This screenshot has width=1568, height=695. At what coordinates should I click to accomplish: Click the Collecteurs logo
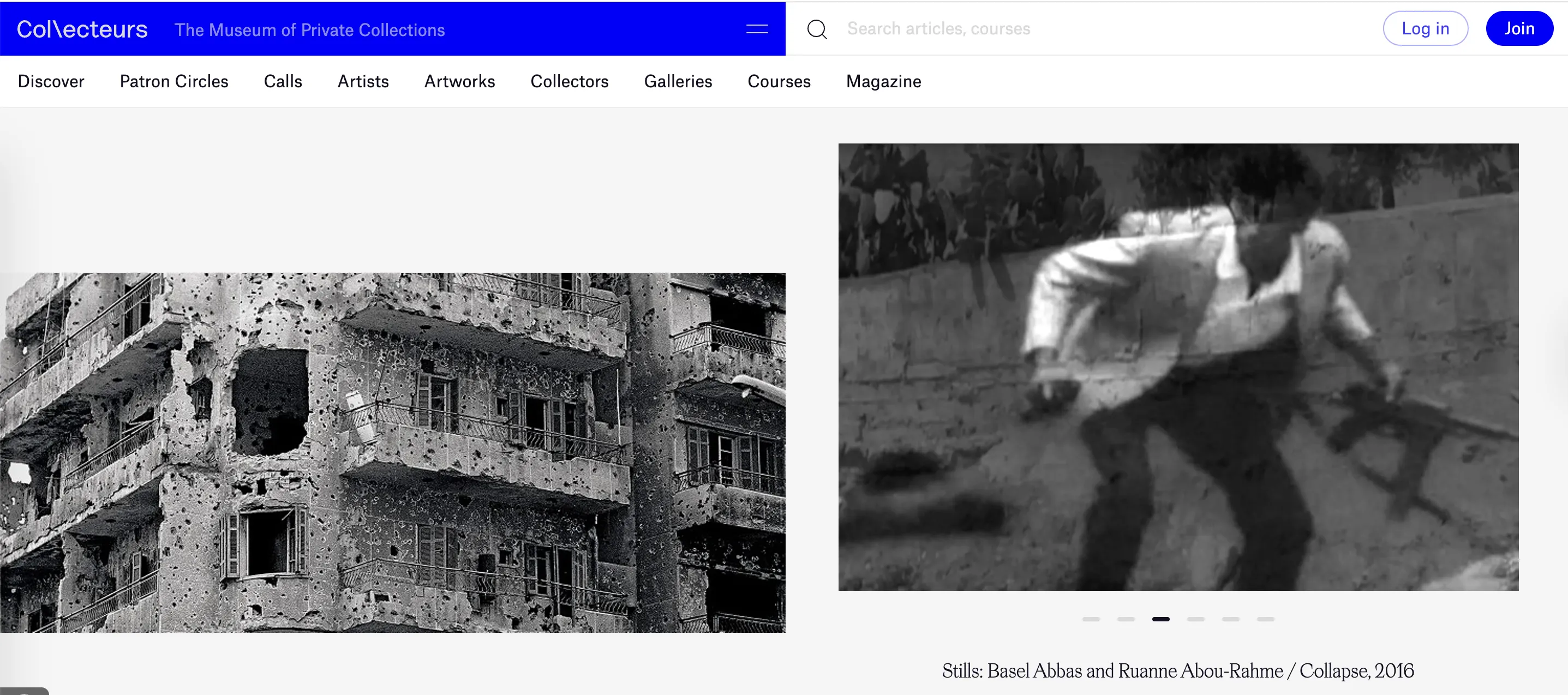[81, 28]
